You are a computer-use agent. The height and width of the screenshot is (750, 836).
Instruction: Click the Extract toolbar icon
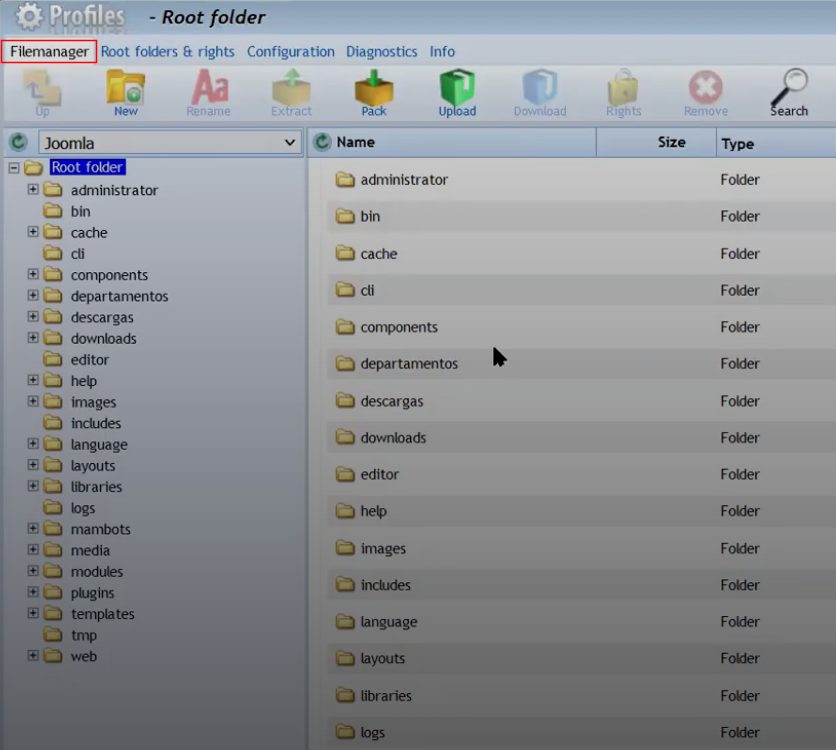click(x=291, y=91)
